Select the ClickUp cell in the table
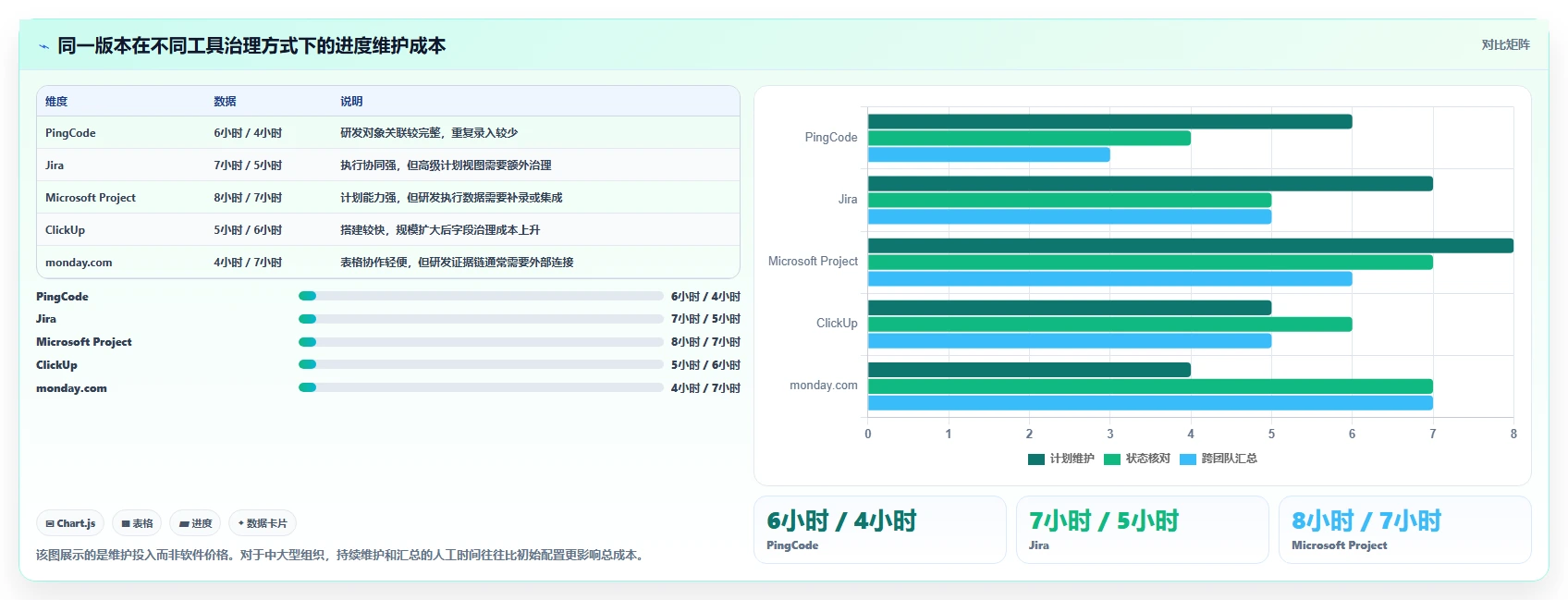Screen dimensions: 1568x600 coord(65,230)
